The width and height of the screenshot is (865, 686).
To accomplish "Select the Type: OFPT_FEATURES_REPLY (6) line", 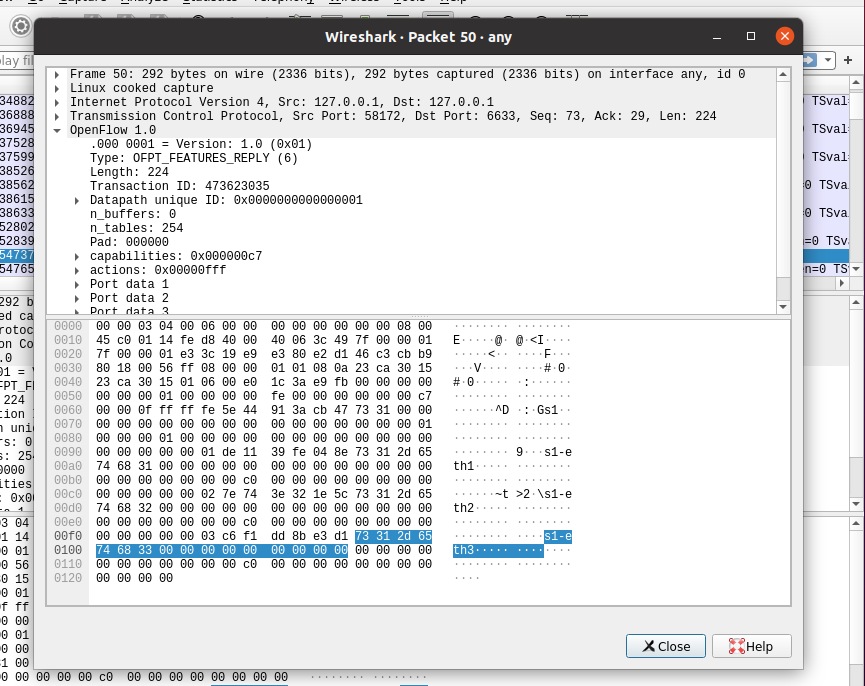I will coord(194,158).
